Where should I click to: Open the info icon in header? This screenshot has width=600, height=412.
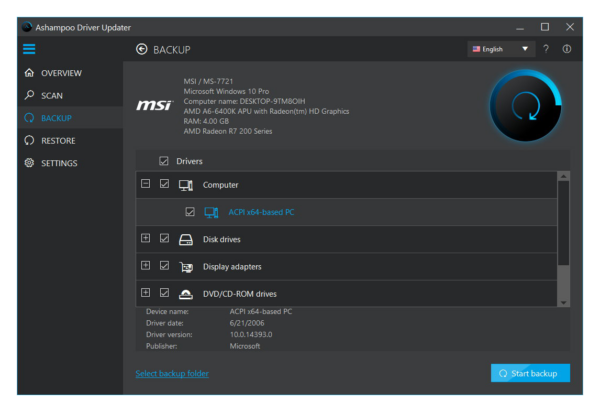[x=567, y=49]
